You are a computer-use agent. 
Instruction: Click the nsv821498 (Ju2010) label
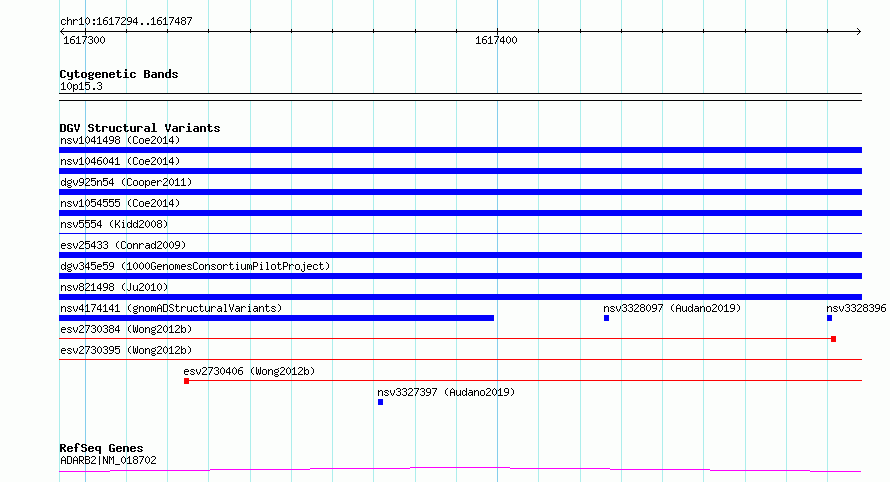[x=114, y=287]
